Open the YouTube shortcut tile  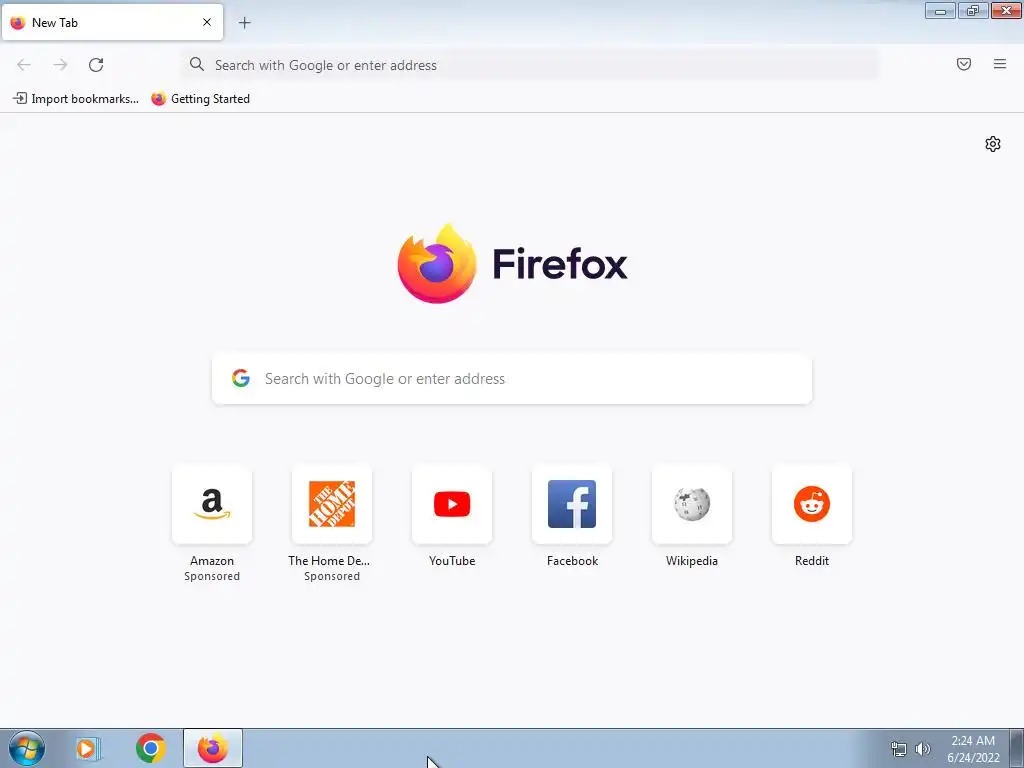452,504
